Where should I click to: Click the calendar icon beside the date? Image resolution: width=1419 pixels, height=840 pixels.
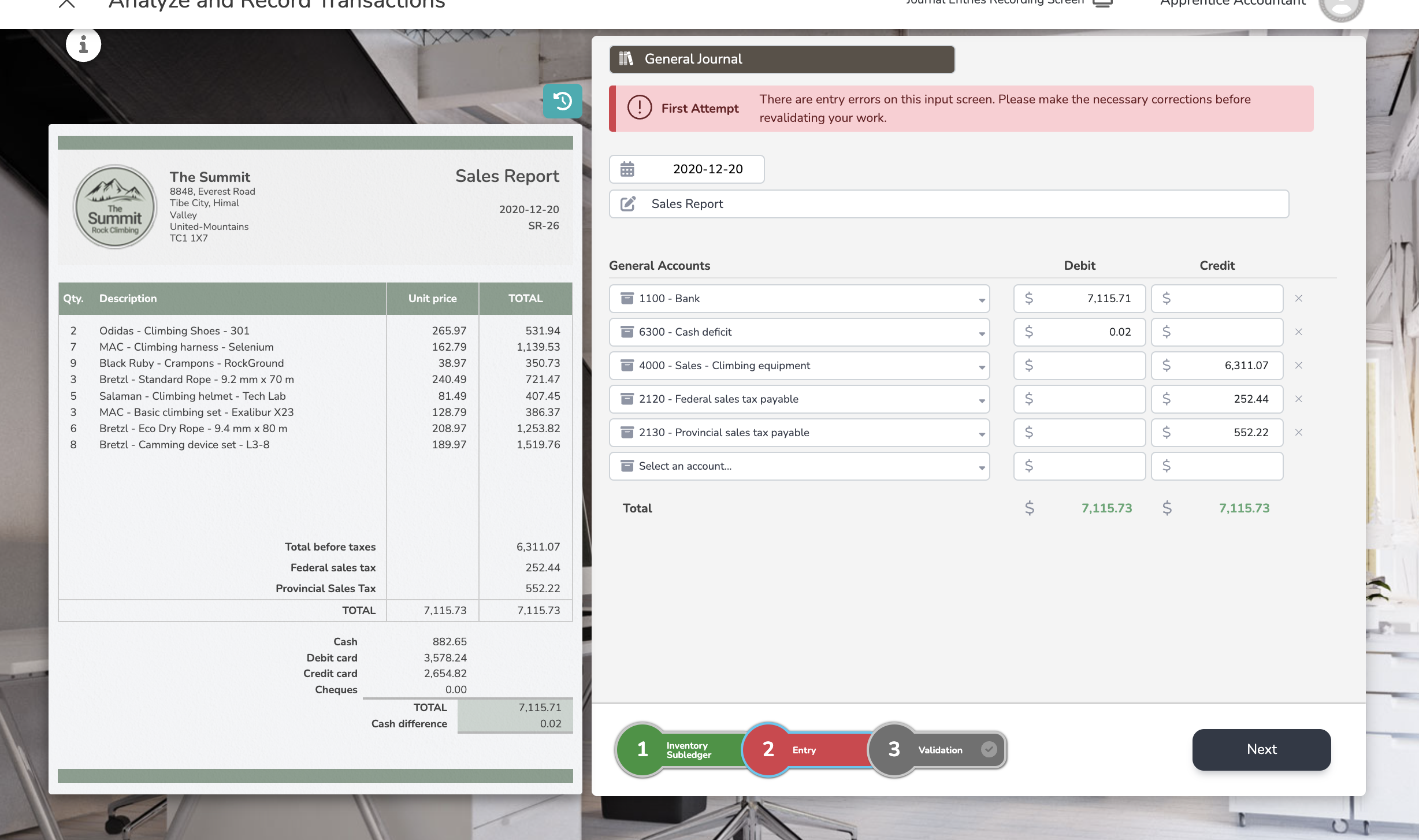[627, 169]
